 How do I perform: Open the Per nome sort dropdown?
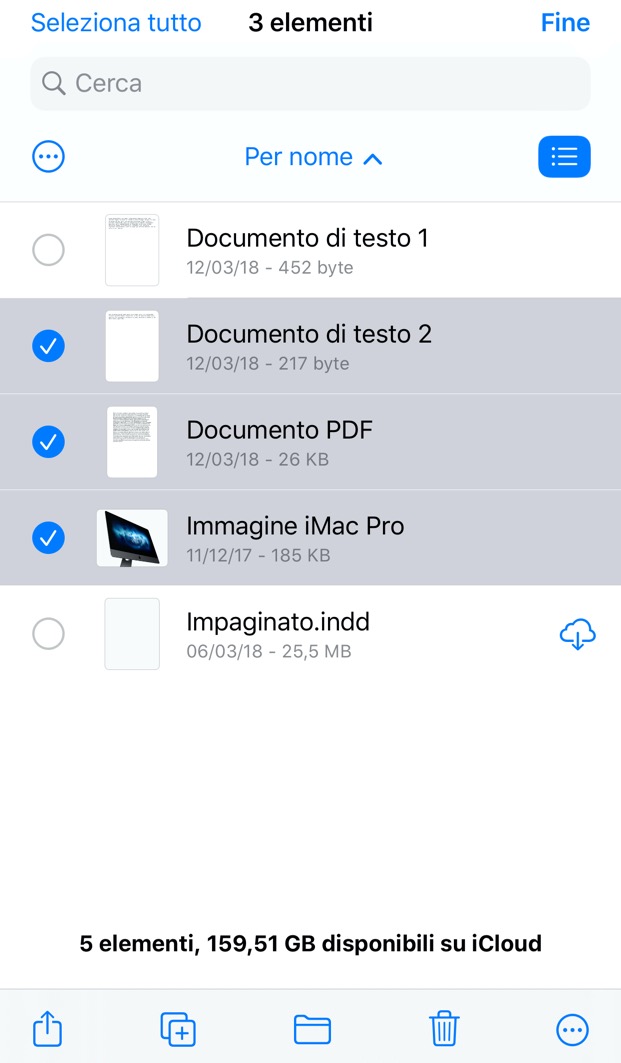pos(299,157)
